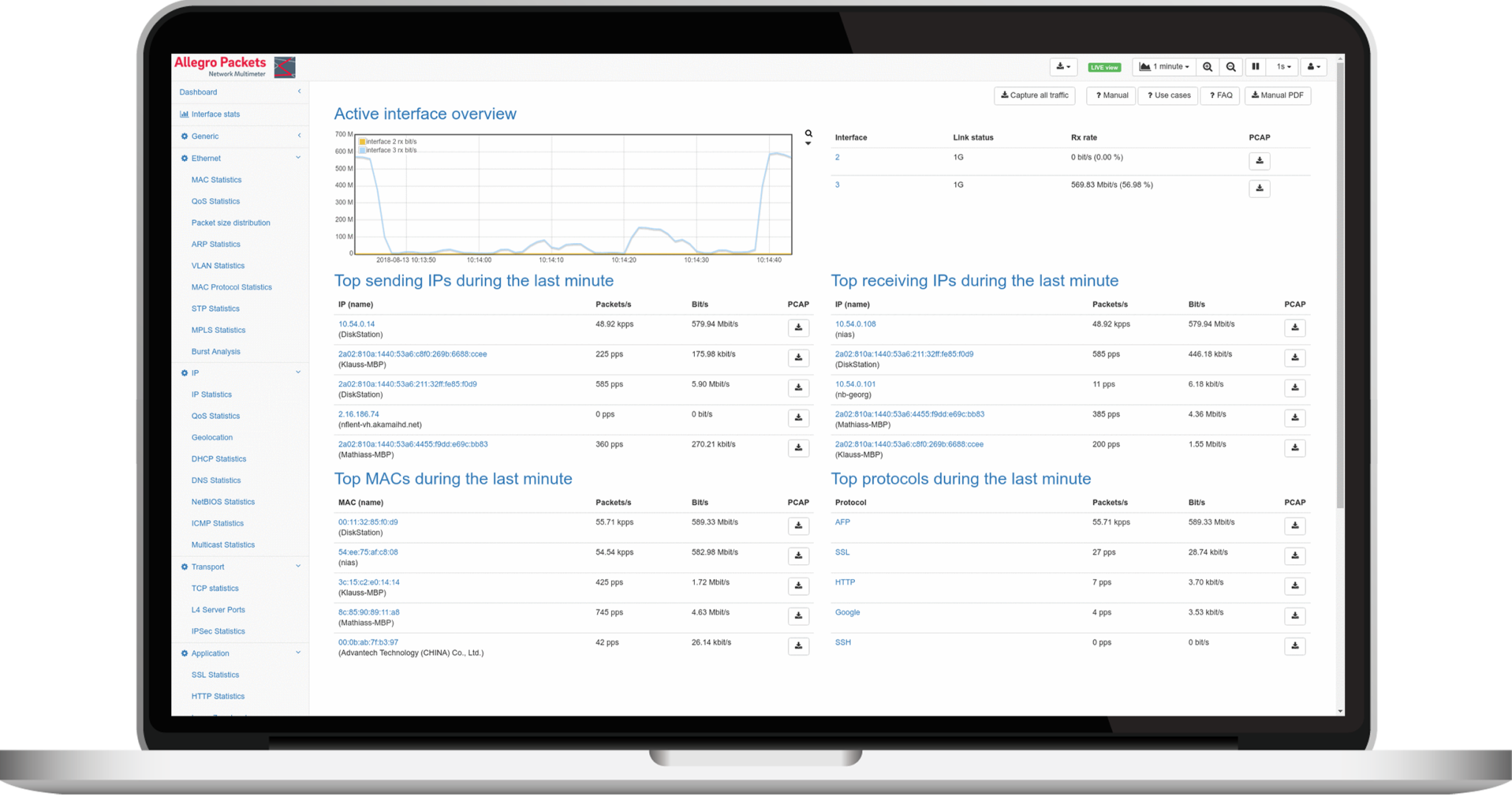
Task: Open the 10.54.0.108 receiving IP link
Action: [855, 323]
